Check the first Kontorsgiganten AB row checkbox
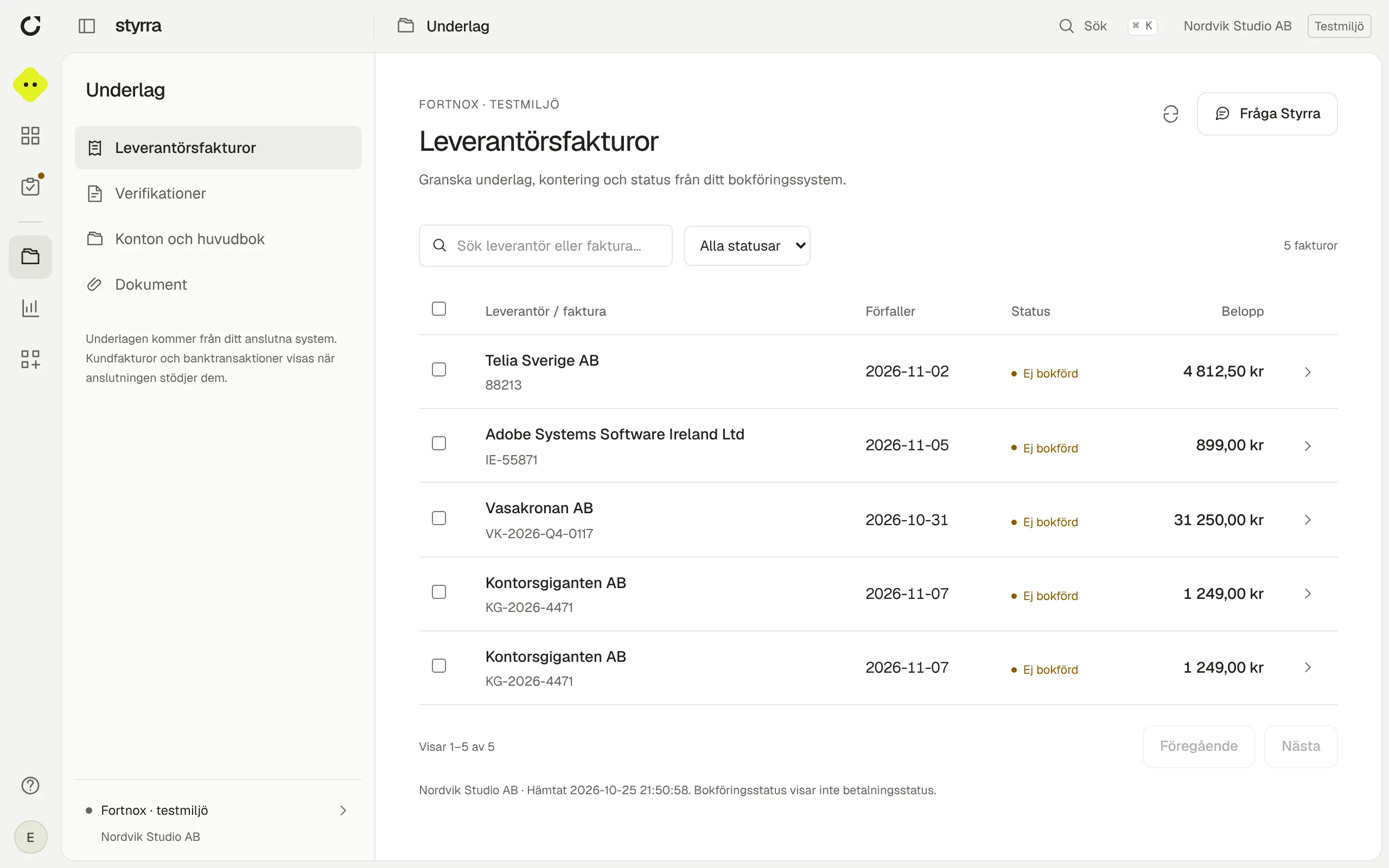Viewport: 1389px width, 868px height. pos(439,592)
